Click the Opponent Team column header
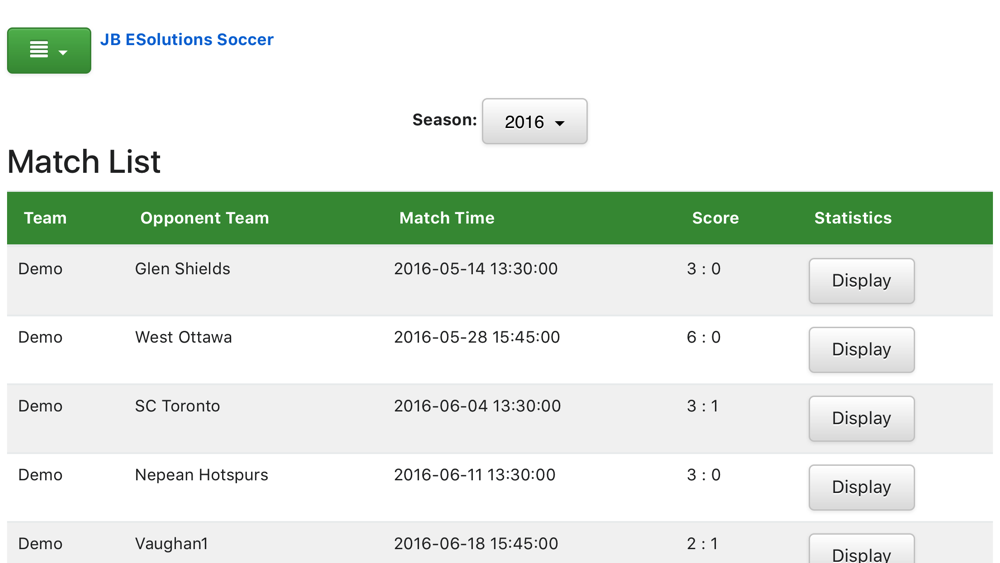The height and width of the screenshot is (563, 1000). (204, 218)
